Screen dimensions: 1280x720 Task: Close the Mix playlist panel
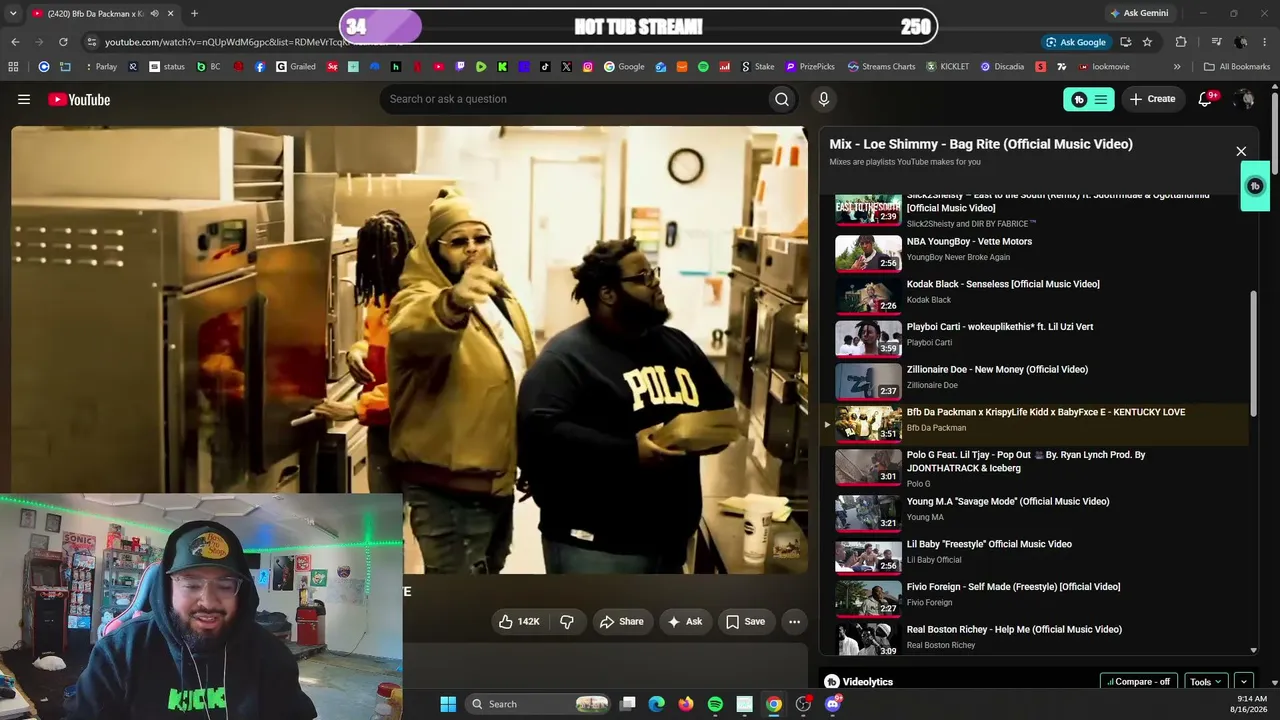click(1241, 152)
